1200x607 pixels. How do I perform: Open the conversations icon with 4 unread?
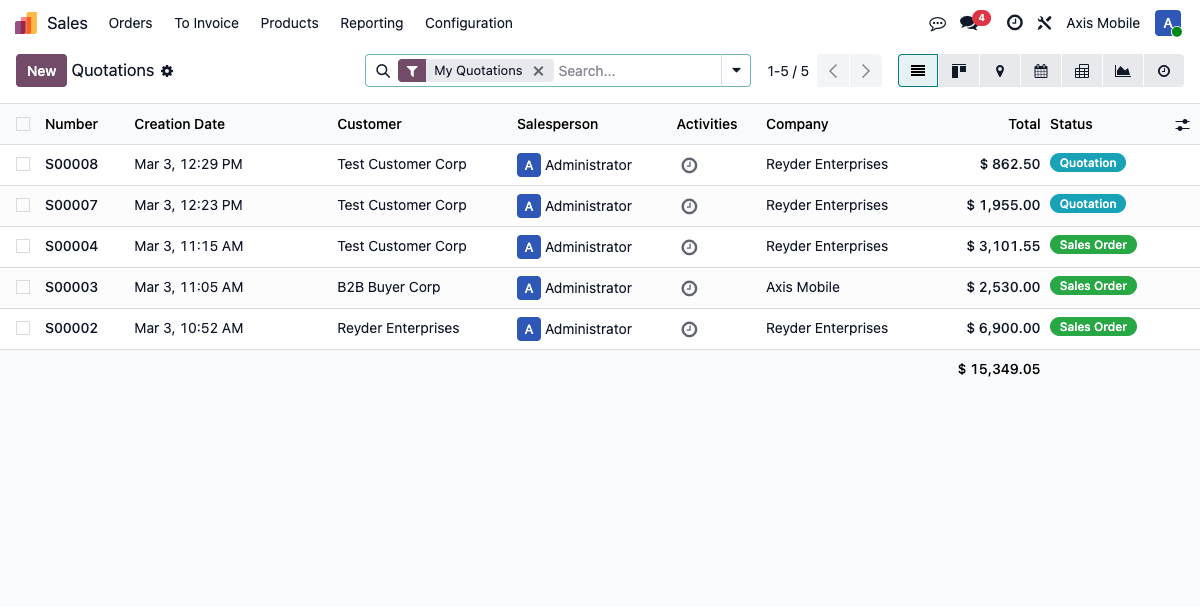968,23
